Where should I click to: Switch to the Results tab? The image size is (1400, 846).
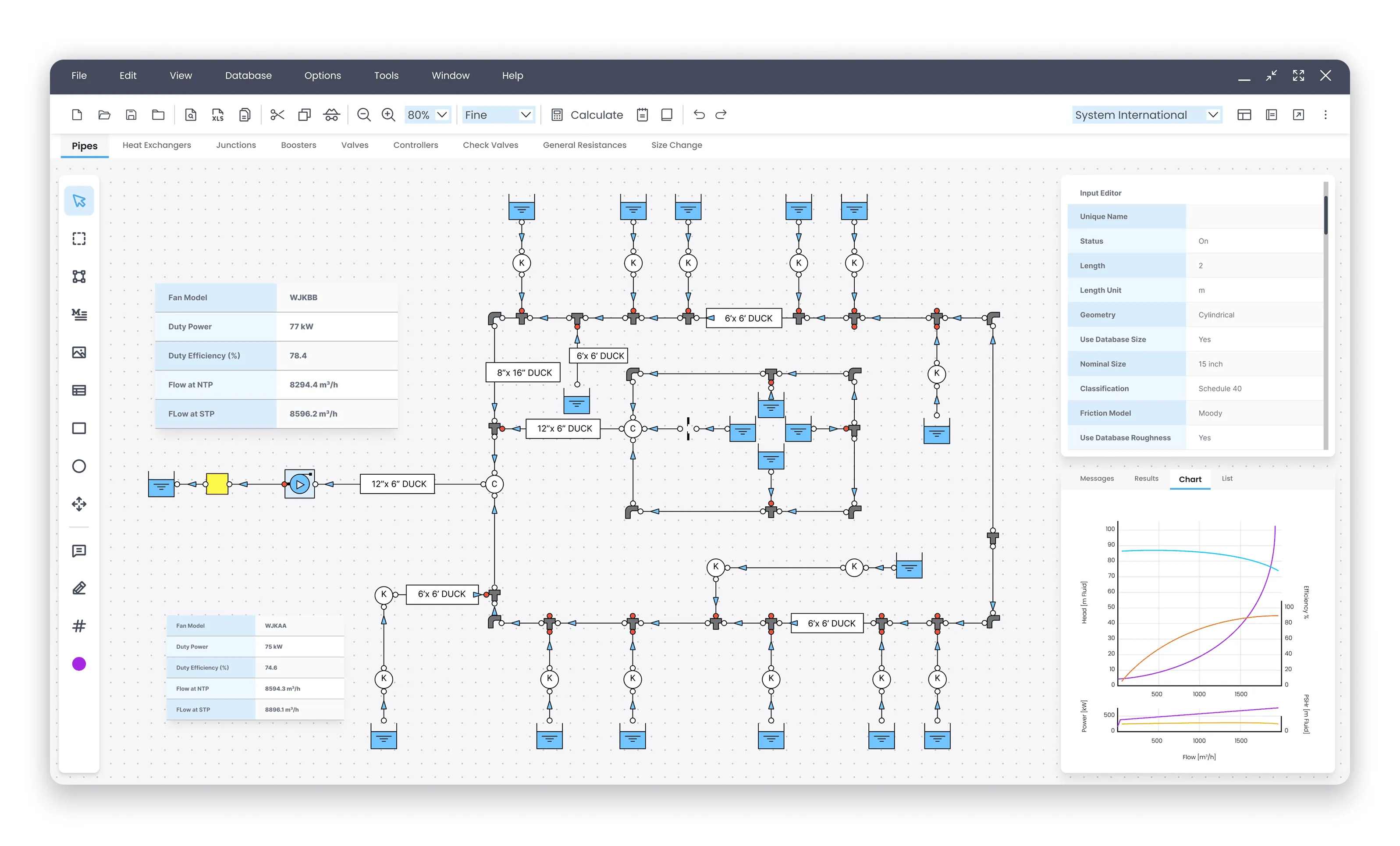pyautogui.click(x=1146, y=478)
